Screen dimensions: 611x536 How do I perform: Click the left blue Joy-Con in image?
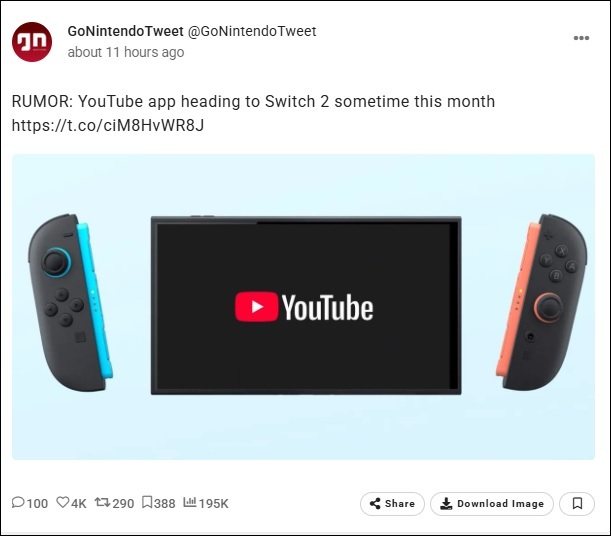[x=65, y=301]
